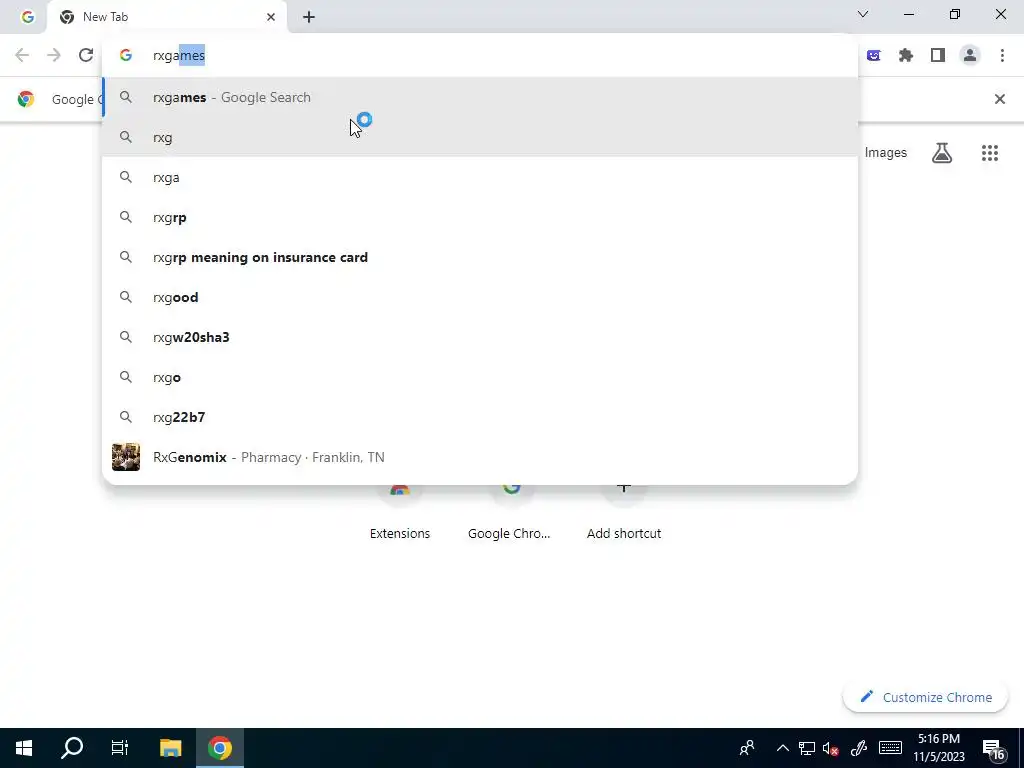Select RxGenomix Pharmacy suggestion
1024x768 pixels.
480,457
